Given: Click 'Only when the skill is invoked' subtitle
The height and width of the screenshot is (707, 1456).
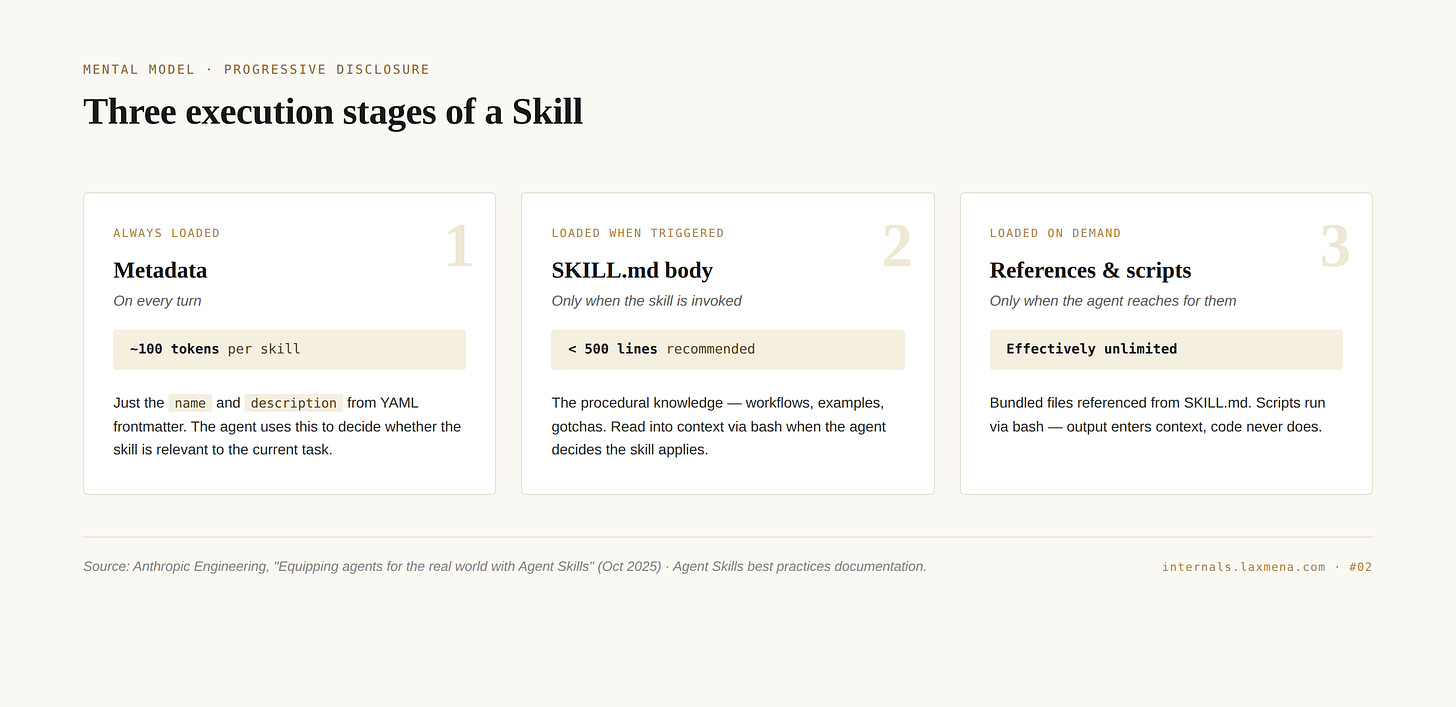Looking at the screenshot, I should 647,301.
